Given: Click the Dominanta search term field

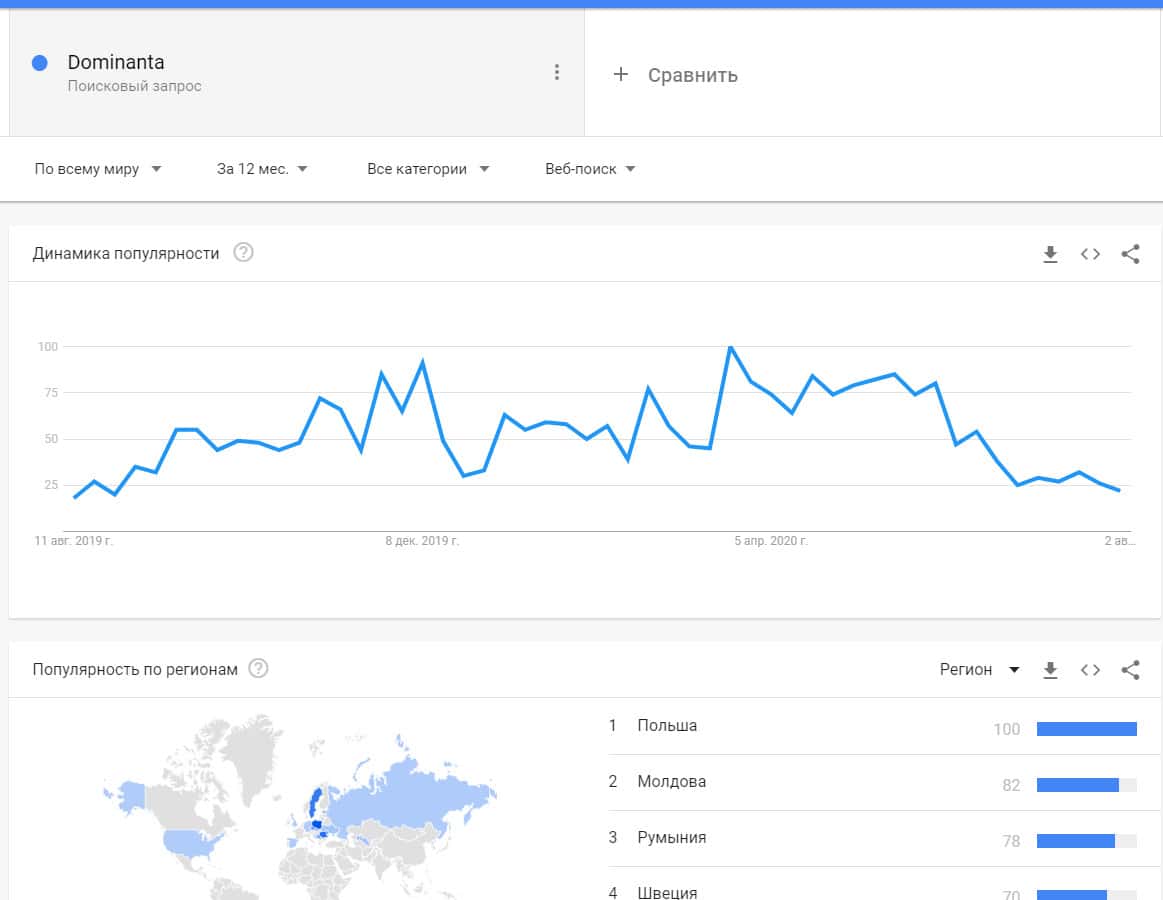Looking at the screenshot, I should point(116,63).
